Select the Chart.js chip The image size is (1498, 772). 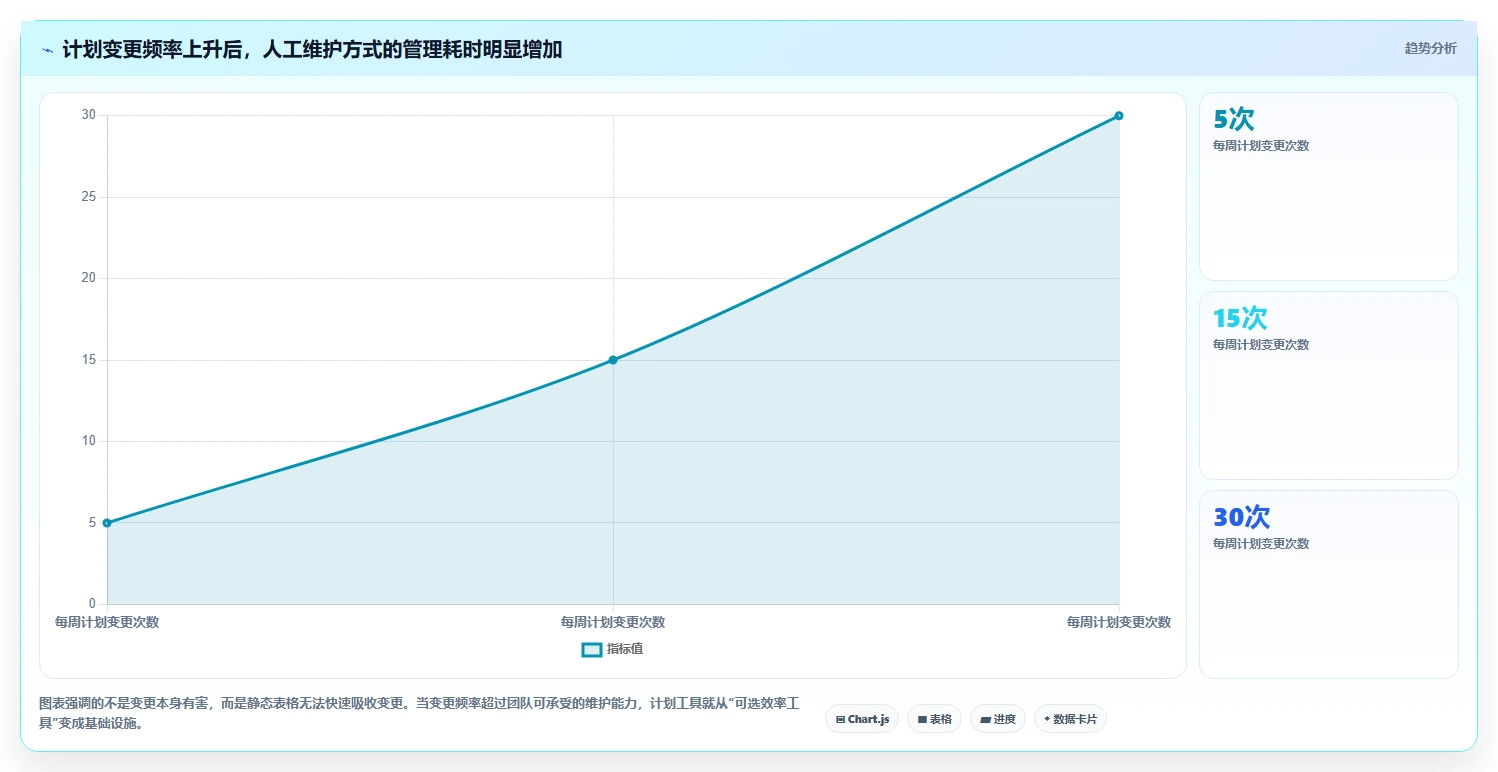coord(862,719)
